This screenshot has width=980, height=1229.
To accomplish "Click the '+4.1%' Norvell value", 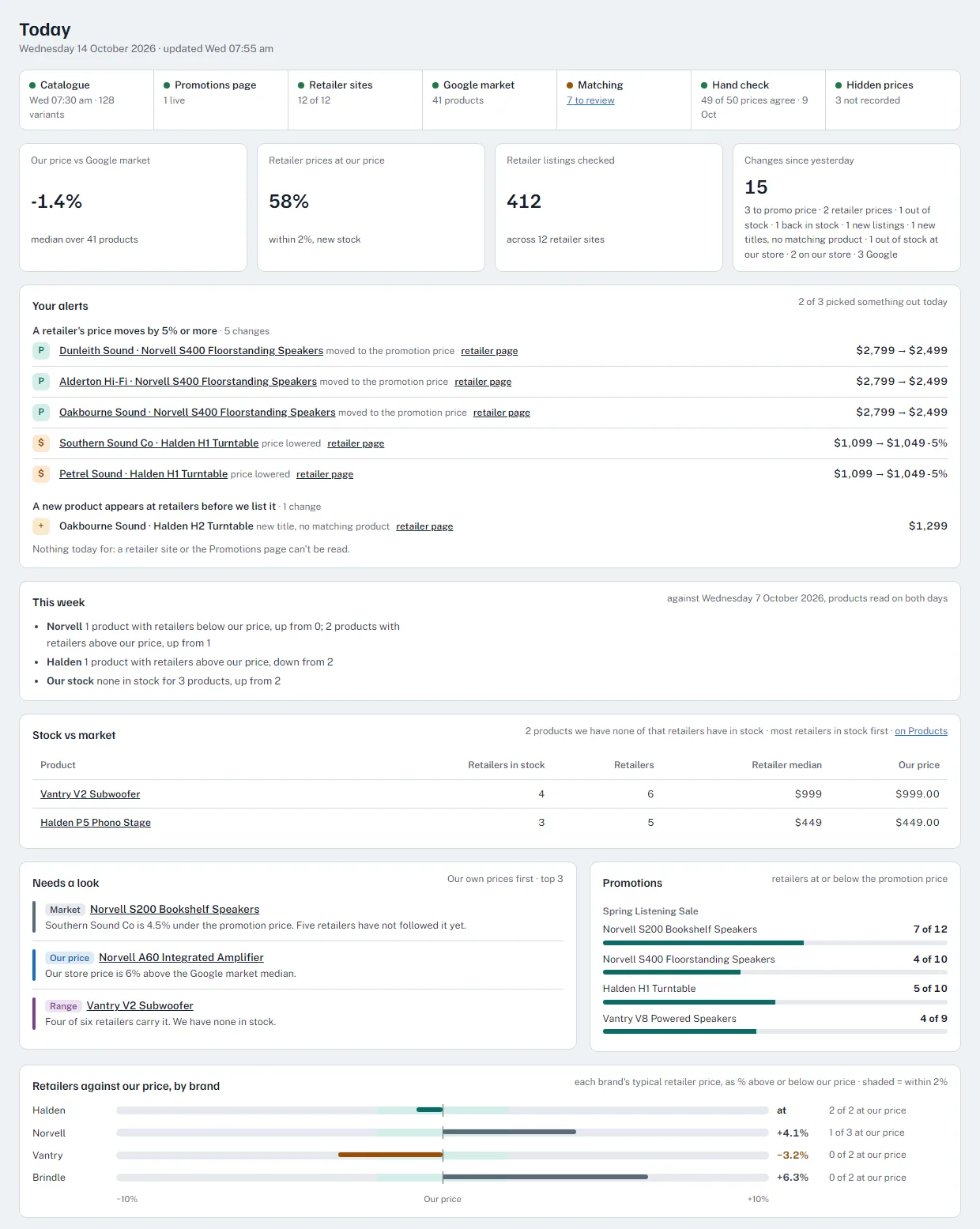I will (793, 1133).
